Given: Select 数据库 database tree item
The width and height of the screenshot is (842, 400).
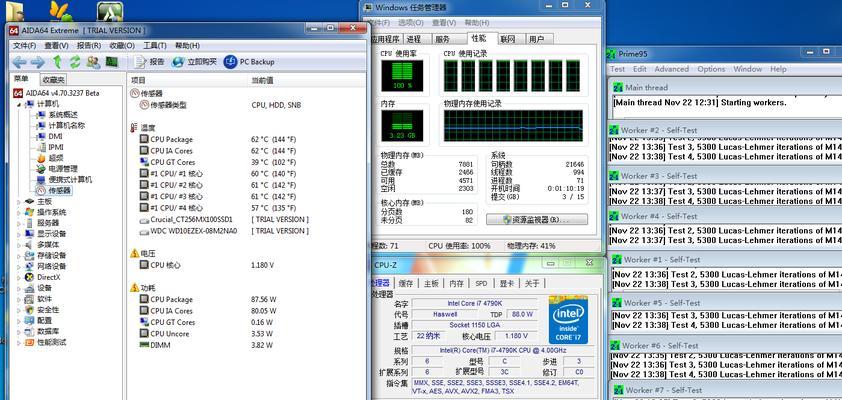Looking at the screenshot, I should pos(48,331).
